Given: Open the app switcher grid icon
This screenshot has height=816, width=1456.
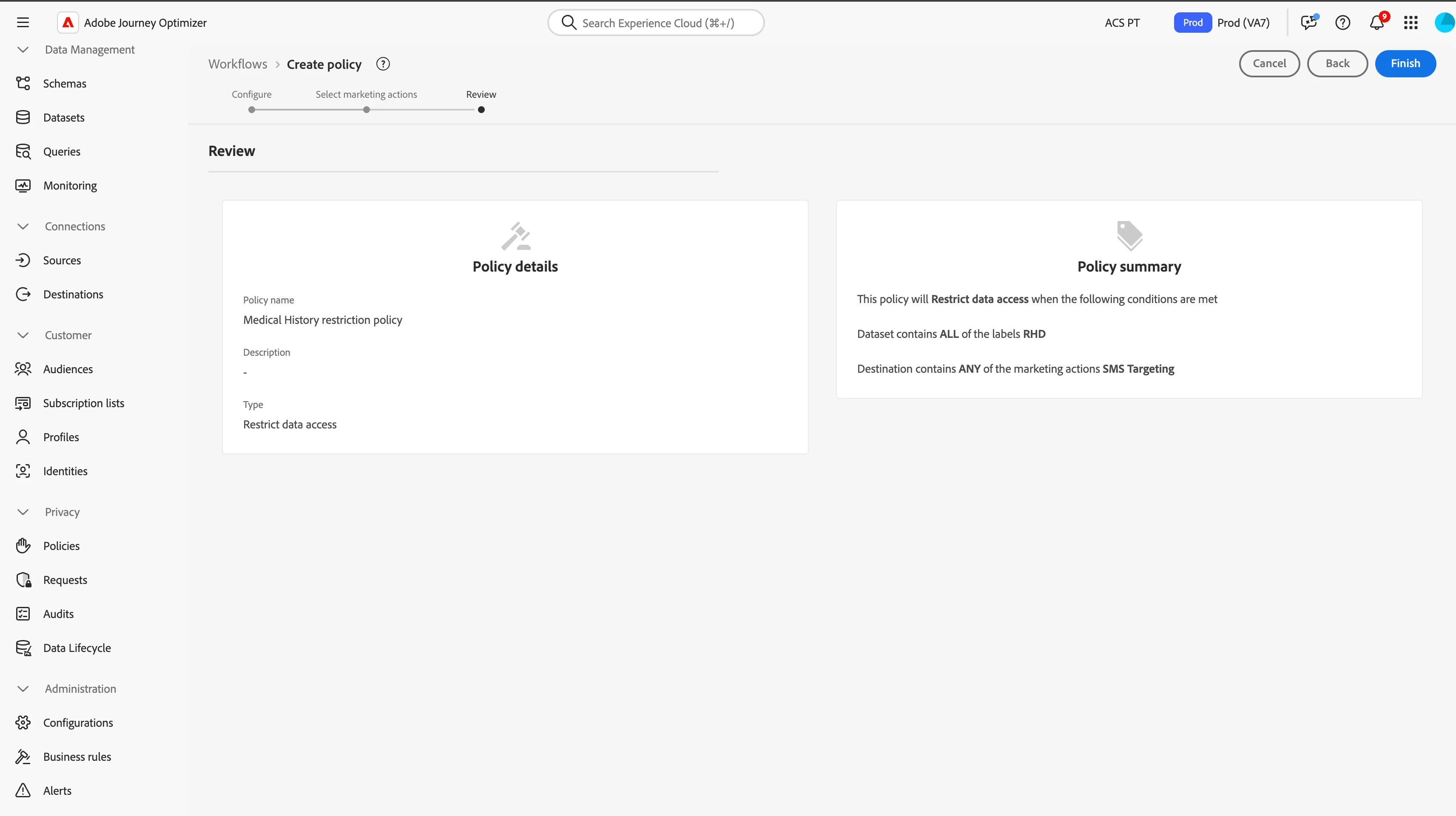Looking at the screenshot, I should [x=1410, y=23].
